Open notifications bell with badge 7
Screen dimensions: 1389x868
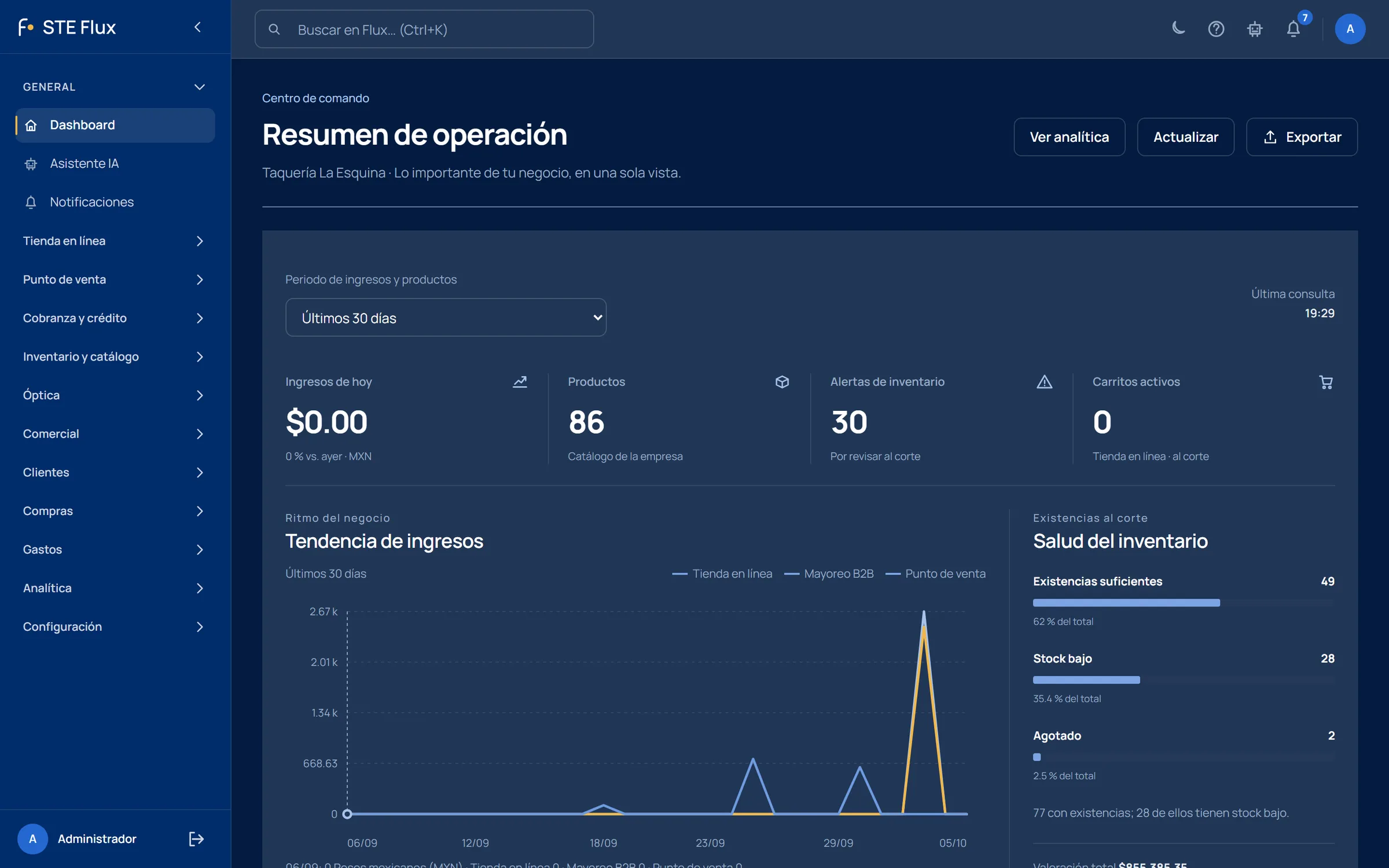point(1294,28)
